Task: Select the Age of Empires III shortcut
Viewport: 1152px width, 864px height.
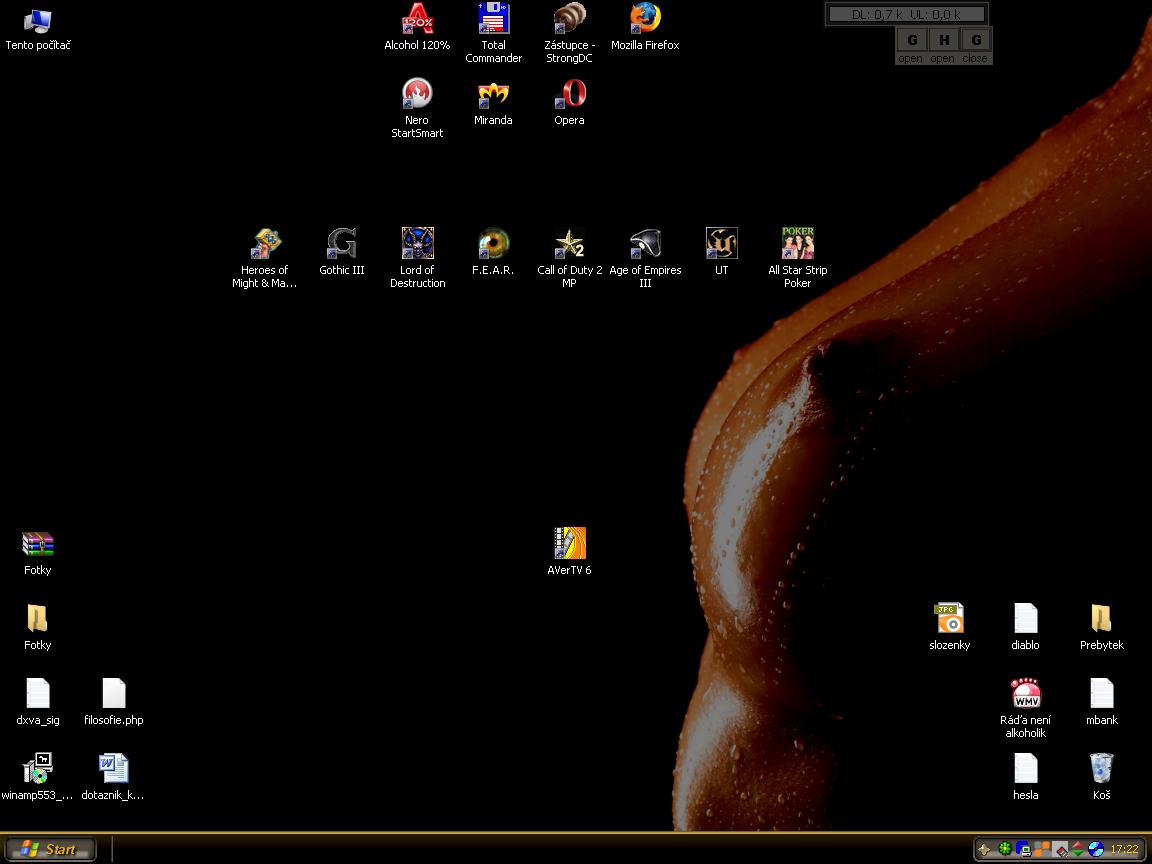Action: [x=645, y=245]
